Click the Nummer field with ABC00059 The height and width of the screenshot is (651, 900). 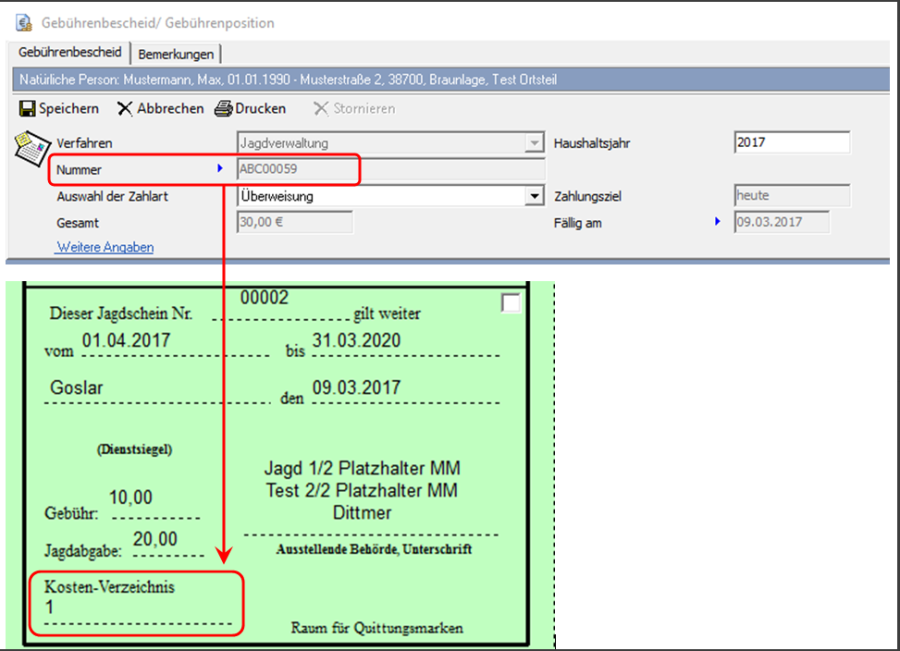(x=296, y=170)
